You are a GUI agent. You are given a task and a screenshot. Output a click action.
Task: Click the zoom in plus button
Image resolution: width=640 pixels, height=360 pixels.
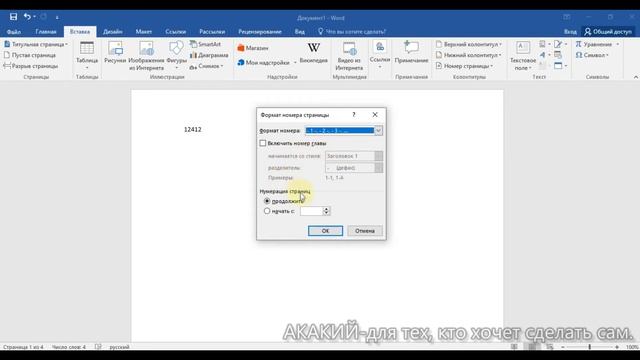(617, 347)
